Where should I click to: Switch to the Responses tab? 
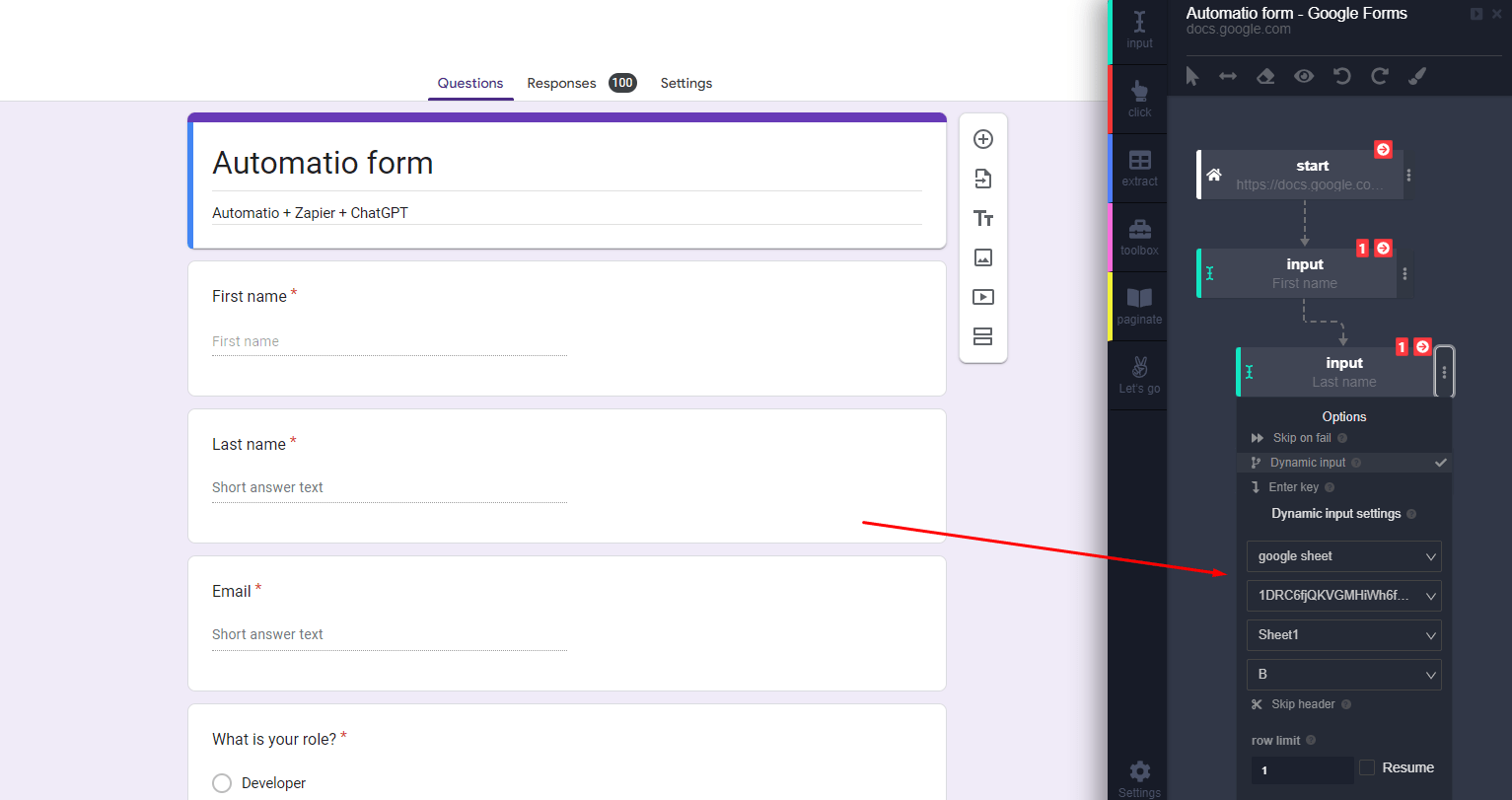point(561,83)
